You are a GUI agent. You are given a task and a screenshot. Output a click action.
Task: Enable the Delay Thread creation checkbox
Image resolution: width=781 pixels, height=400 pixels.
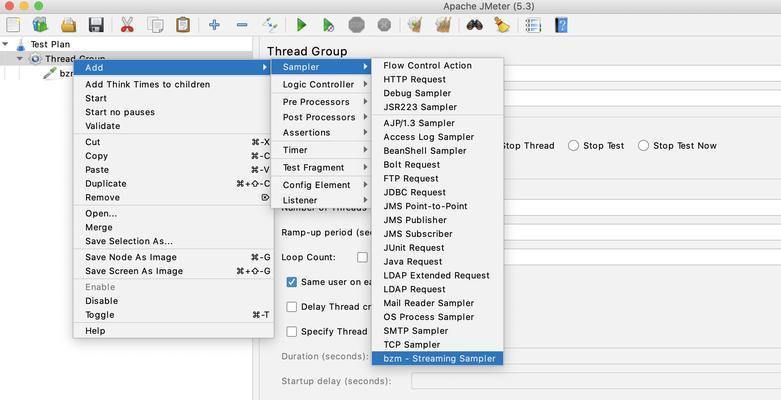pos(292,307)
